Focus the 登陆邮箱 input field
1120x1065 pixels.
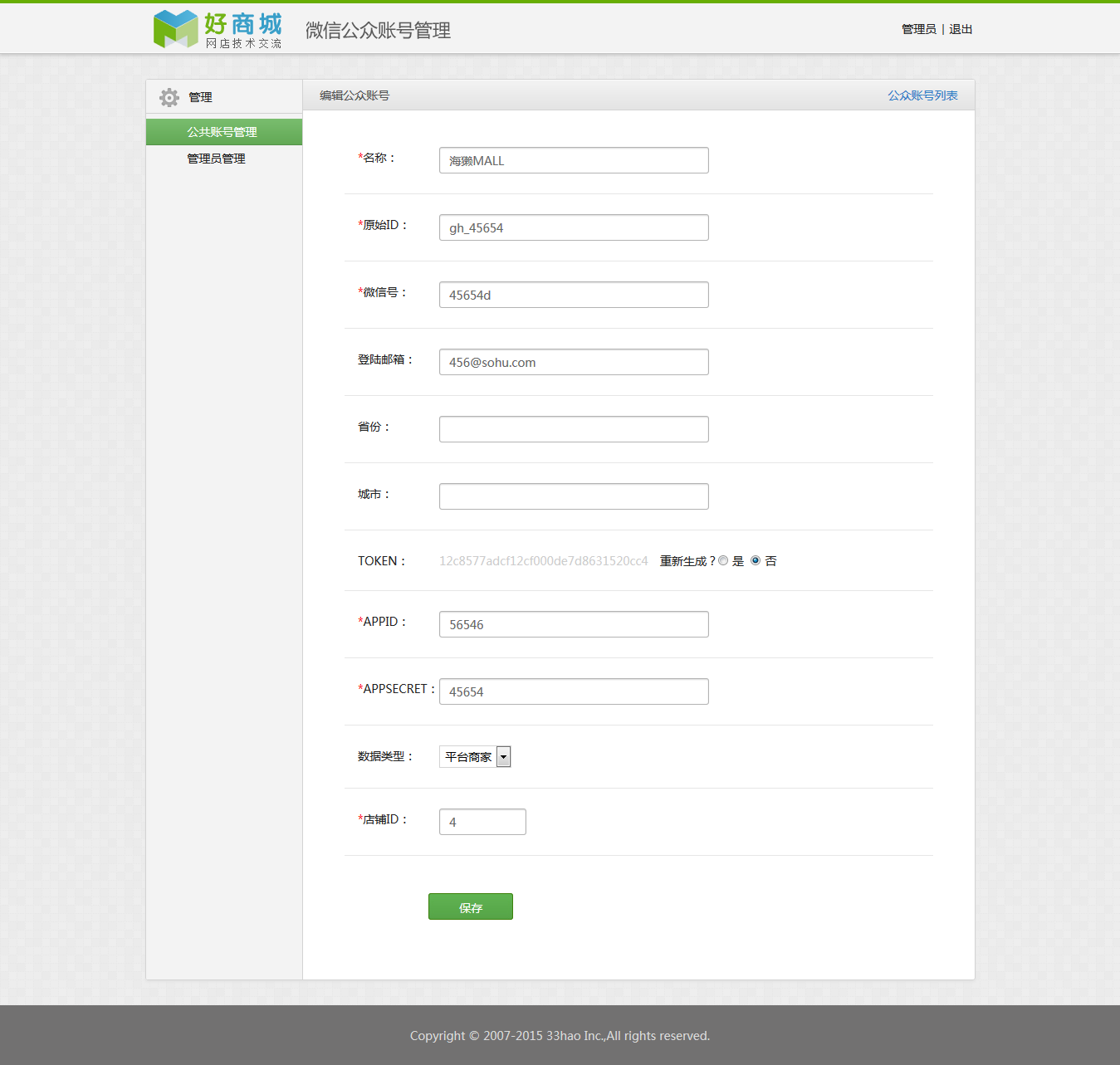[x=574, y=362]
